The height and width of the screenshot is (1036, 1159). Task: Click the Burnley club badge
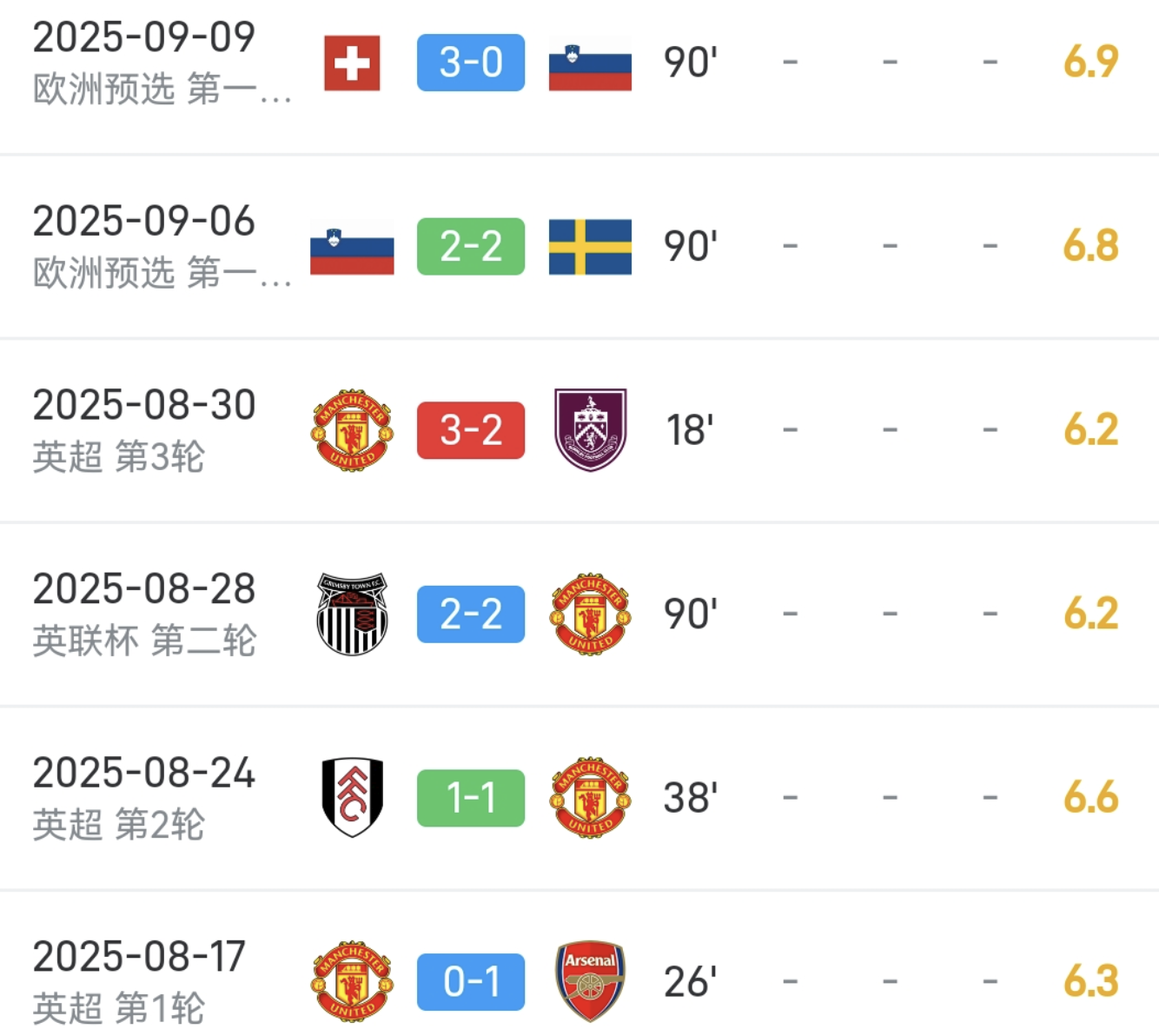pos(590,430)
